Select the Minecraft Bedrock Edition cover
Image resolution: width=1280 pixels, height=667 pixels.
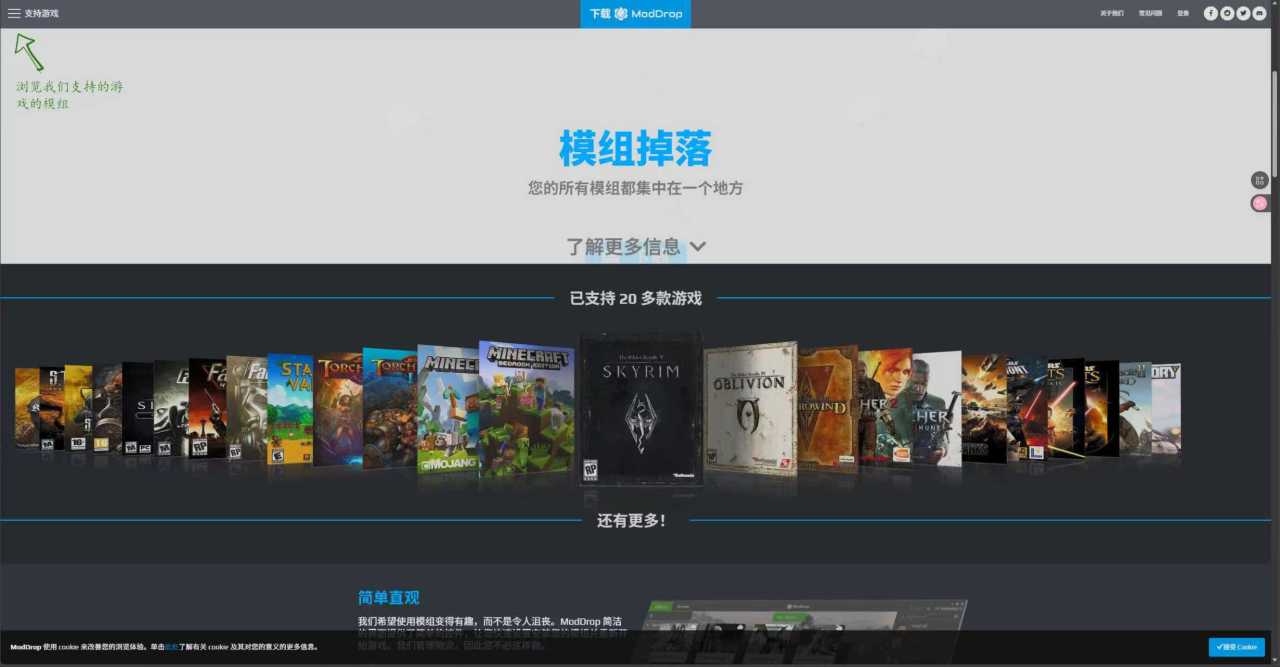pos(527,409)
